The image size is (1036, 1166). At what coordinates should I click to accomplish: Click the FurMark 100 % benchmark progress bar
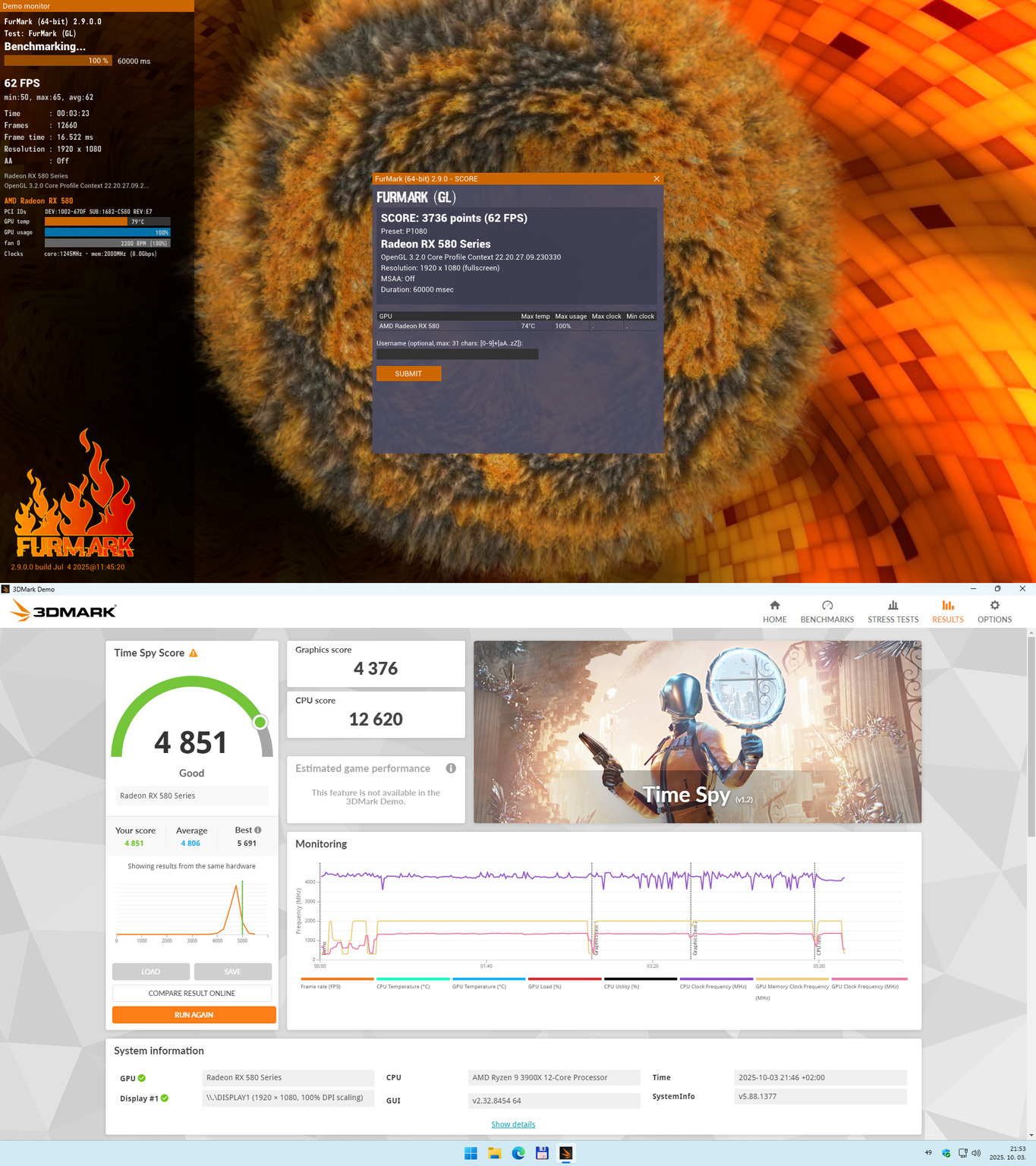tap(58, 61)
